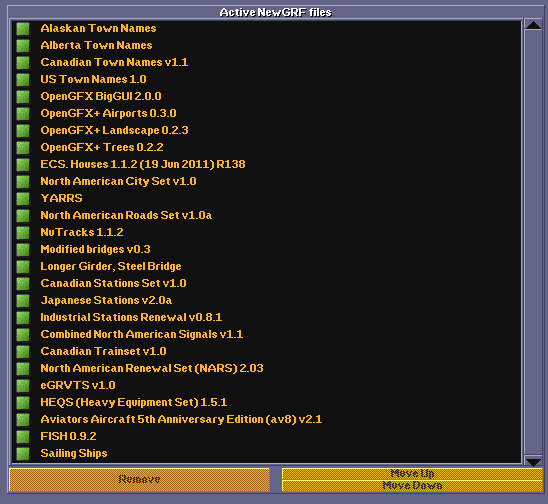Select Canadian Town Names v1.1 entry
Screen dimensions: 548x504
(x=266, y=62)
